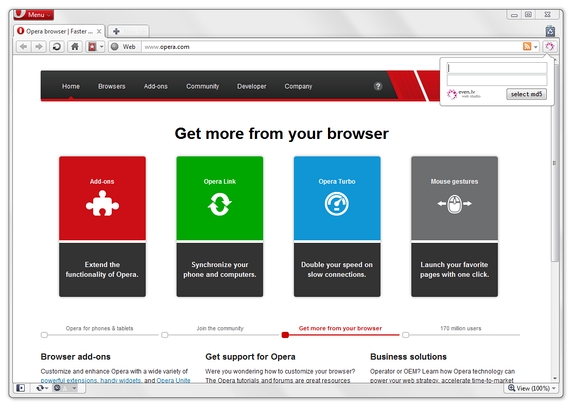
Task: Click the scrollbar down arrow
Action: pos(554,378)
